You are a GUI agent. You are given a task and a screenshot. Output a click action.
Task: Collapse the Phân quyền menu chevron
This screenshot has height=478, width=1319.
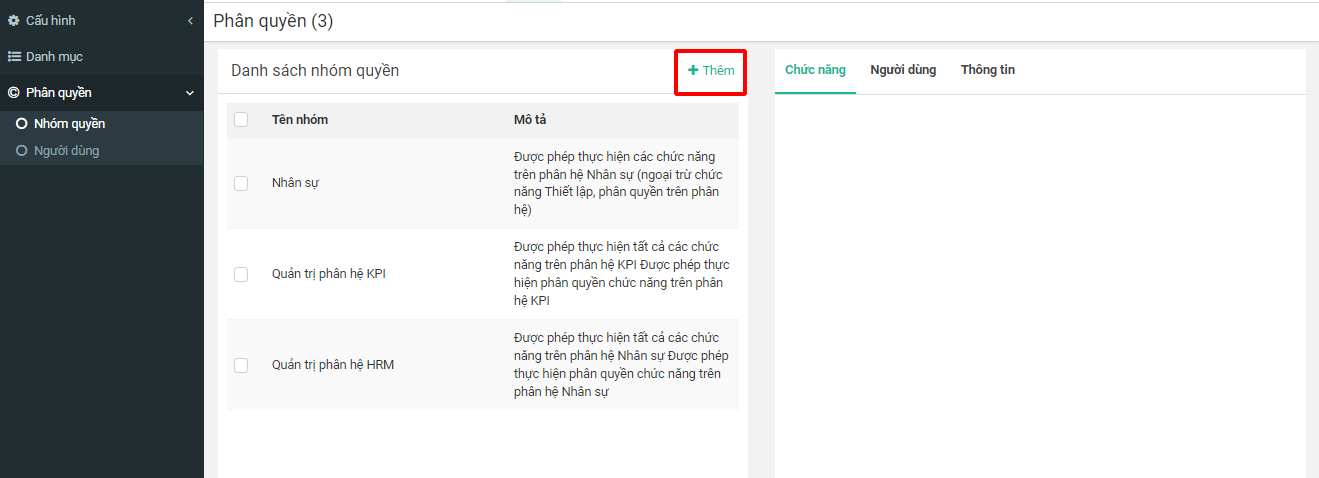pyautogui.click(x=190, y=93)
